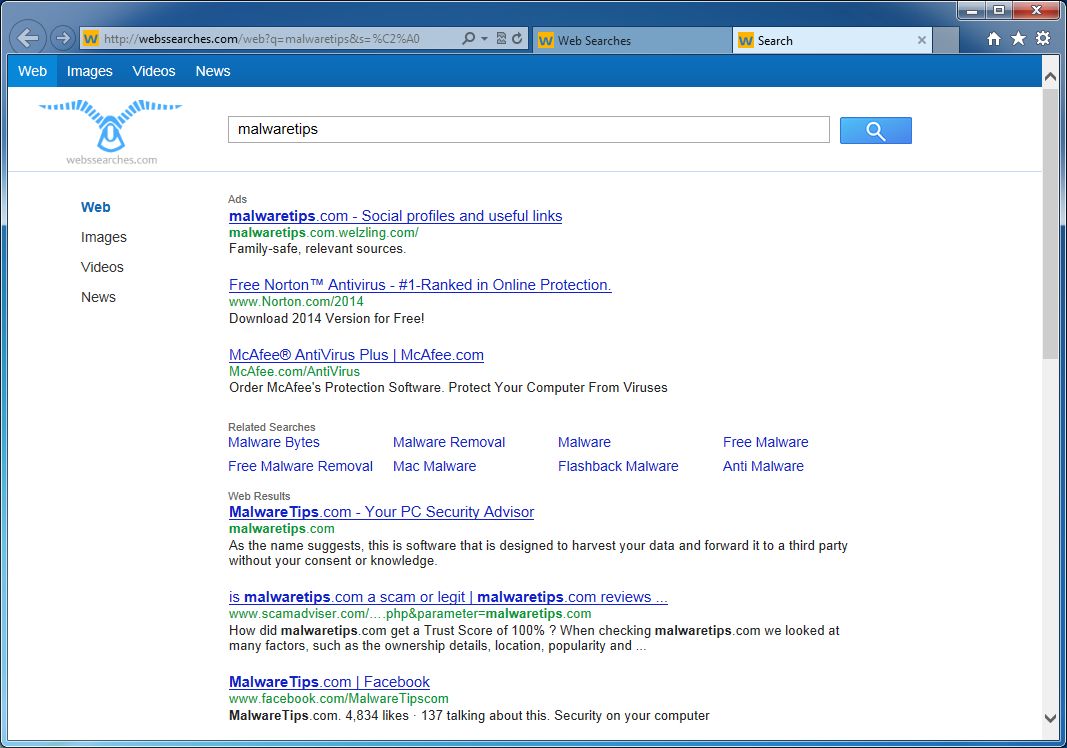Screen dimensions: 1067x748
Task: Click the www.Norton.com/2014 green URL
Action: (x=296, y=302)
